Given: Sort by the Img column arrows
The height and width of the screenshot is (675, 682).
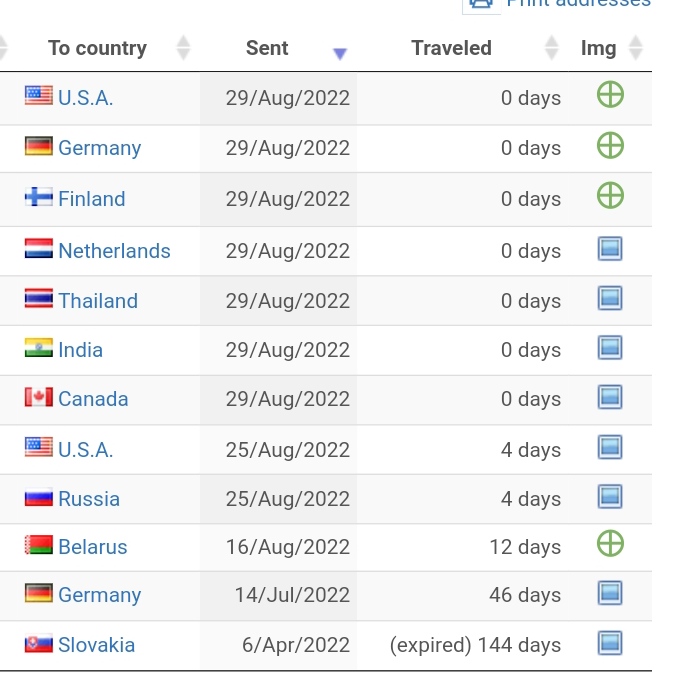Looking at the screenshot, I should 635,47.
